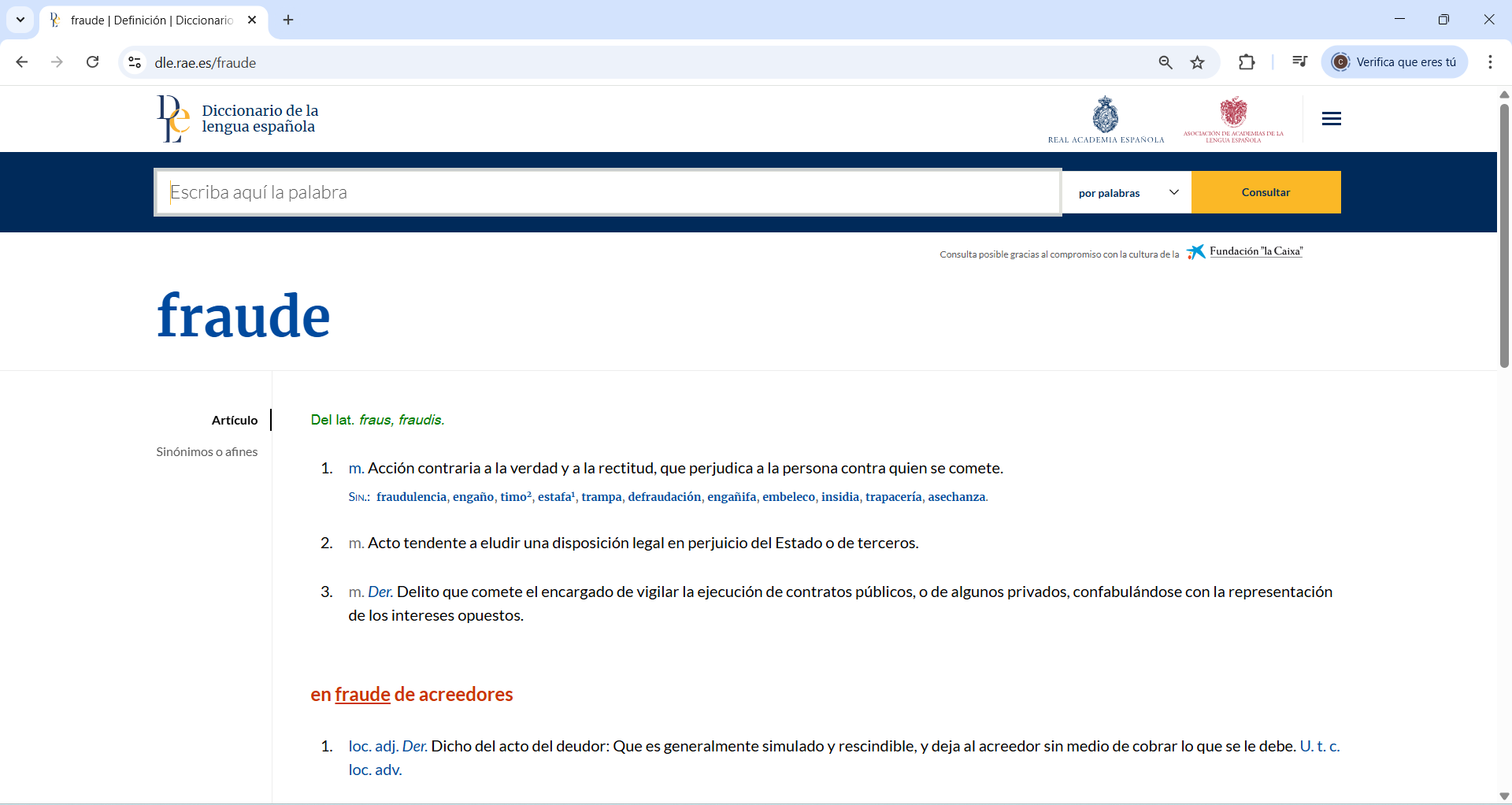Viewport: 1512px width, 805px height.
Task: Open the browser extensions puzzle icon
Action: (x=1246, y=62)
